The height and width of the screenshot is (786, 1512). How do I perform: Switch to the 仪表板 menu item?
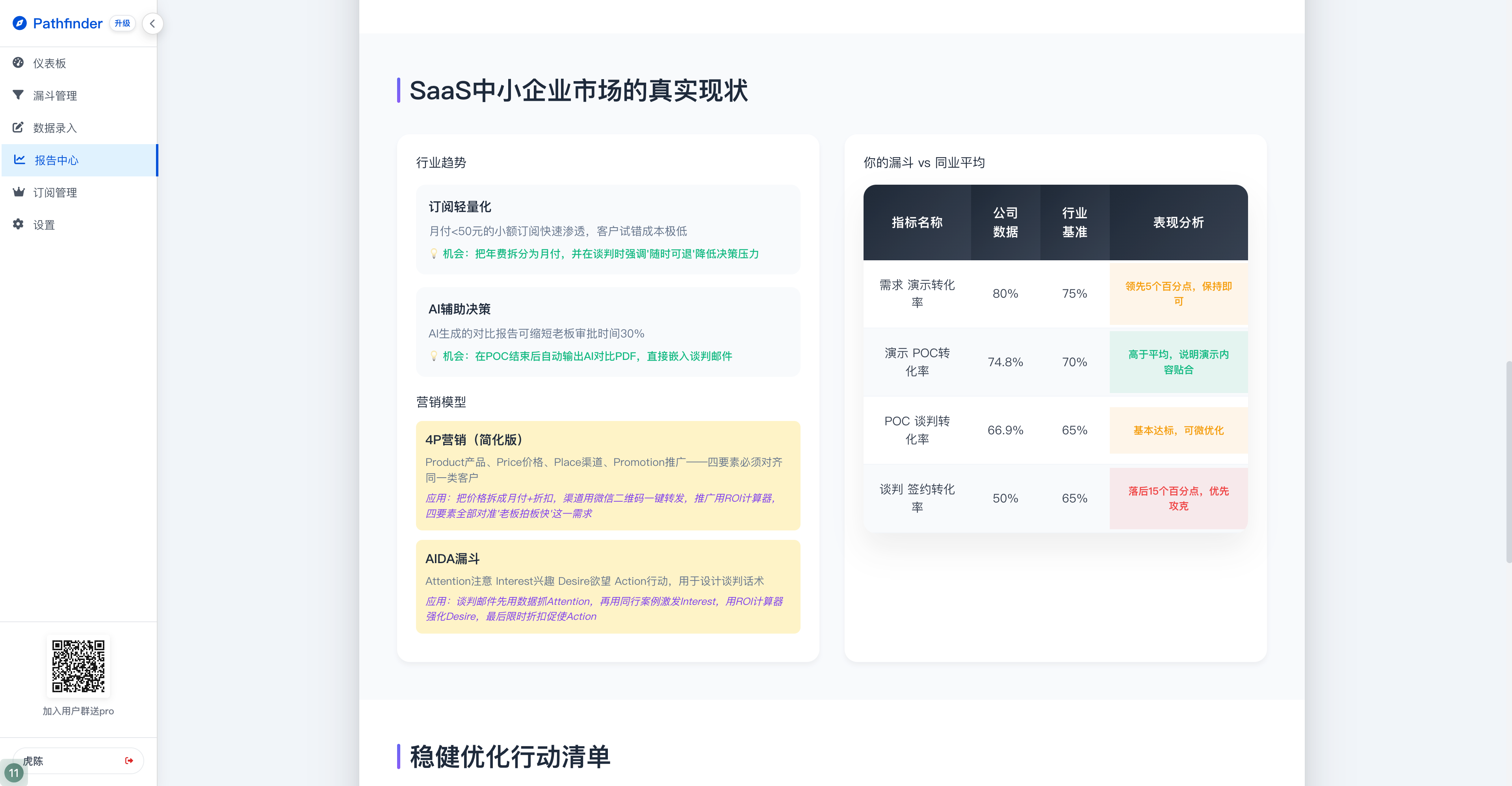pyautogui.click(x=50, y=63)
